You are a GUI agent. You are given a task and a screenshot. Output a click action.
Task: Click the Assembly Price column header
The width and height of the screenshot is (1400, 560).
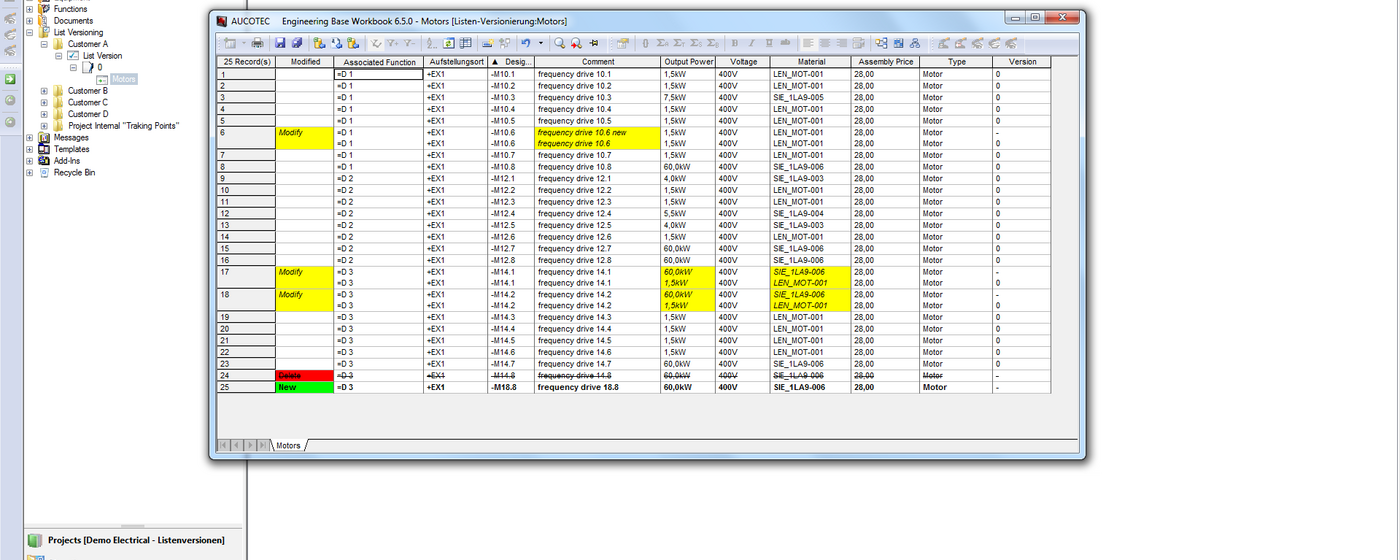(885, 62)
